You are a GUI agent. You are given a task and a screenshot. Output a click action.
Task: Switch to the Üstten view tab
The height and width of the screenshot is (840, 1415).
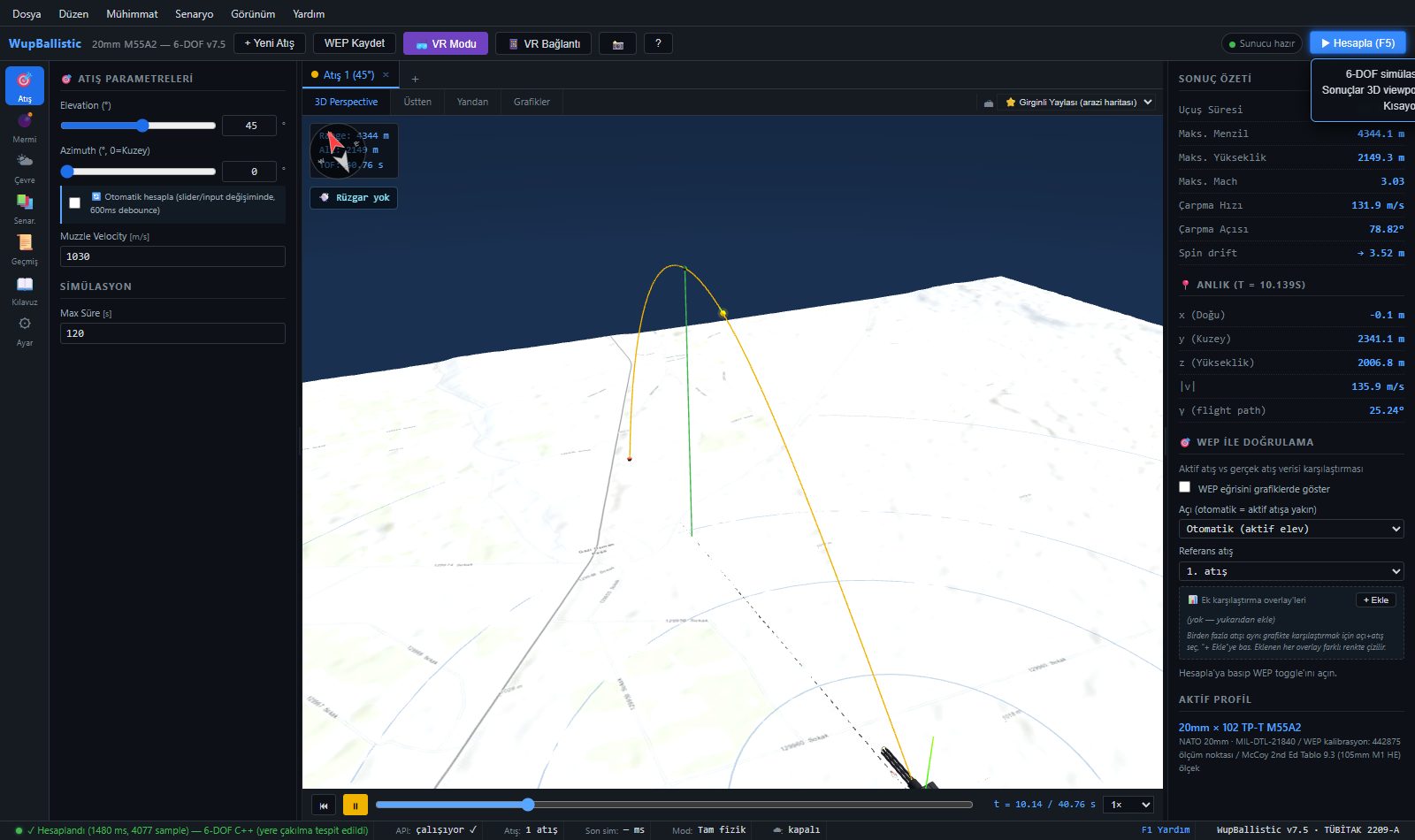pyautogui.click(x=417, y=103)
